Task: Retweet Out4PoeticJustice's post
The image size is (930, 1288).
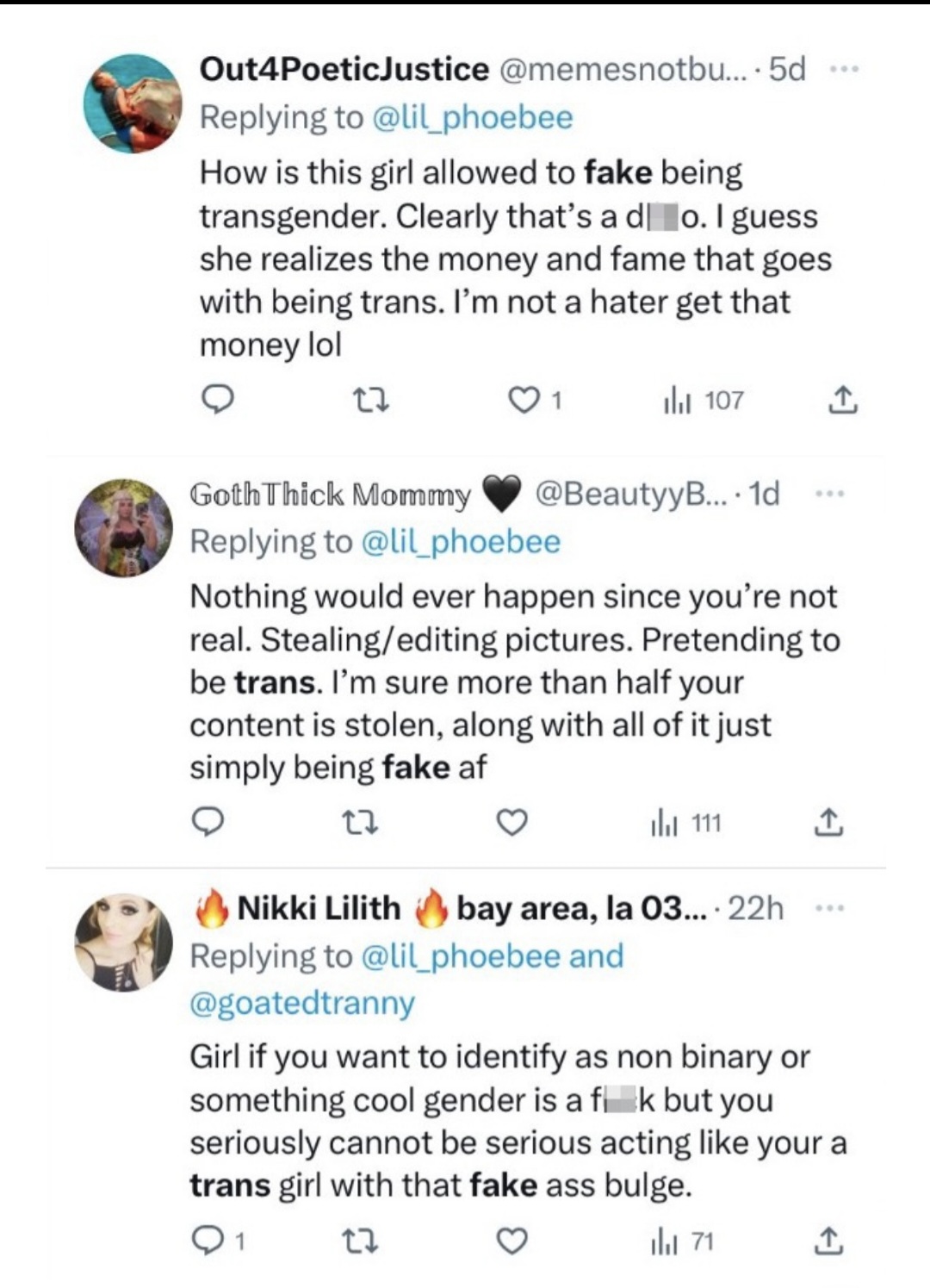Action: 372,401
